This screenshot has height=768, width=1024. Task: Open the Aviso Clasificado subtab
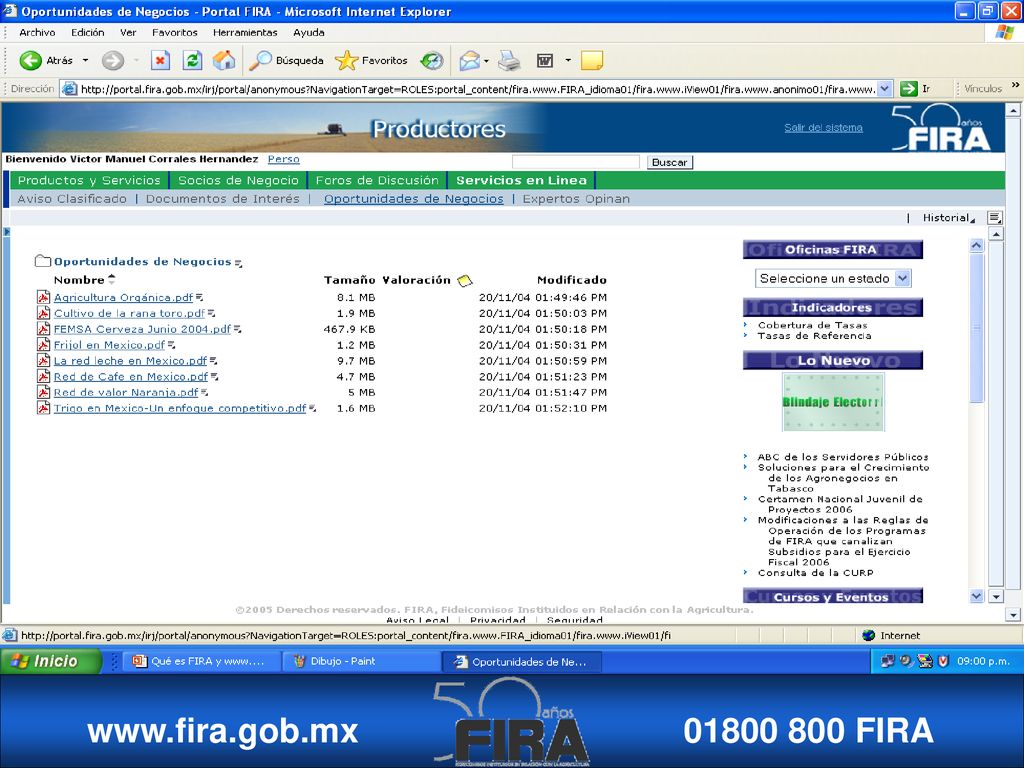pos(72,199)
